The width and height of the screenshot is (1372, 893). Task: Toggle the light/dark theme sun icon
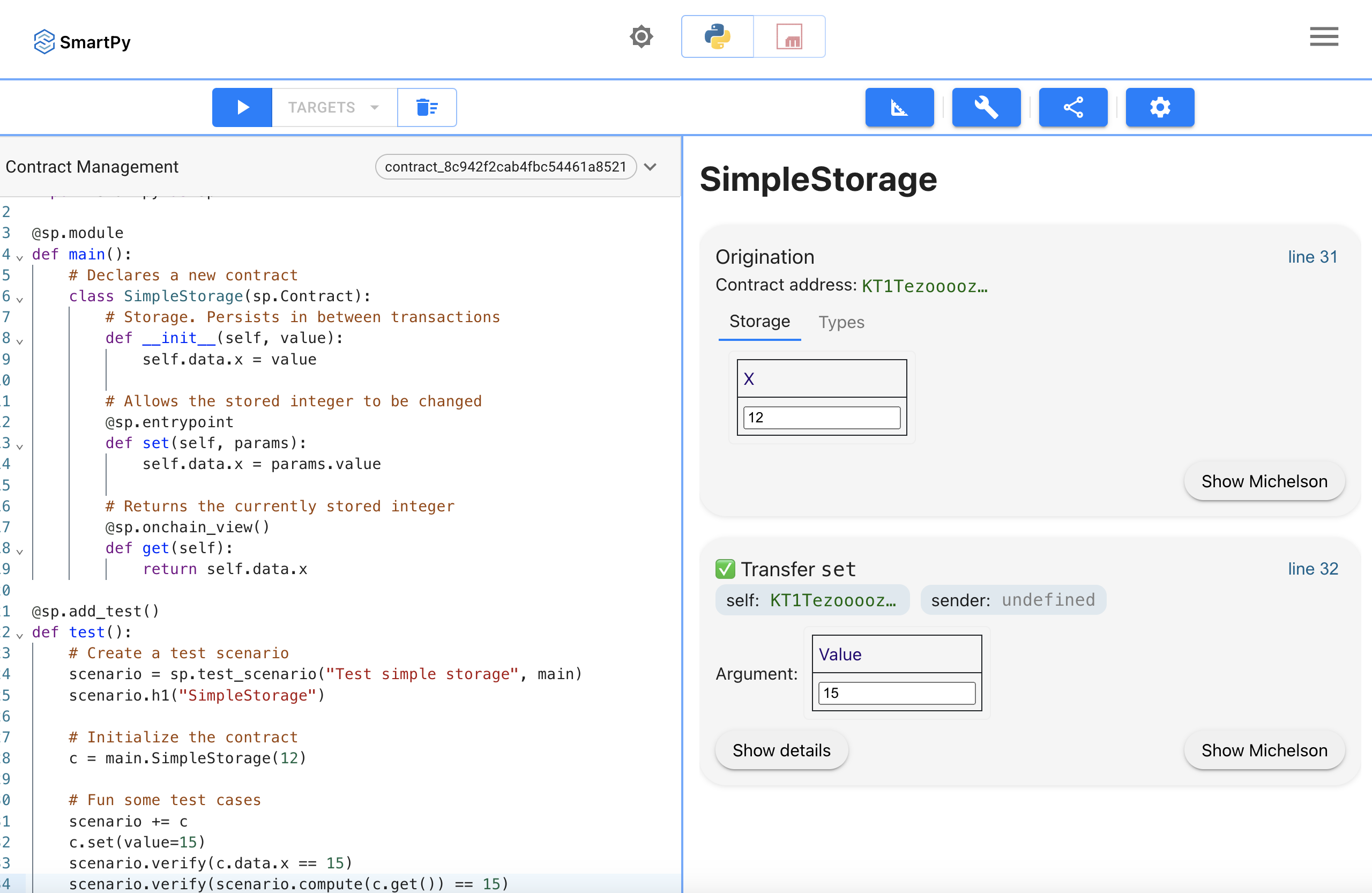[641, 37]
